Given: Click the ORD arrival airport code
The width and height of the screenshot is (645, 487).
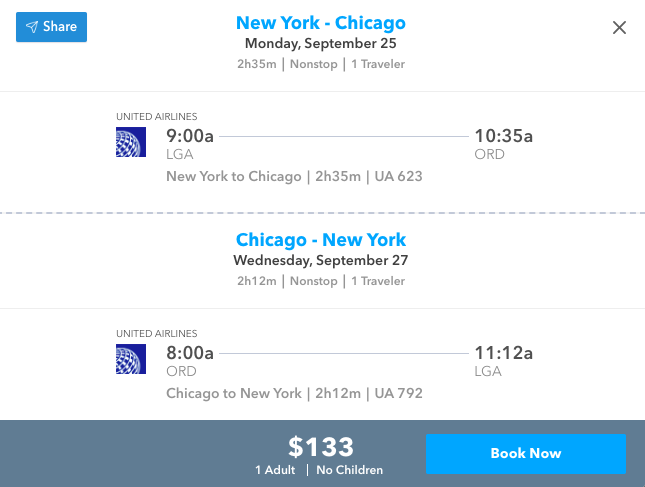Looking at the screenshot, I should [x=489, y=155].
